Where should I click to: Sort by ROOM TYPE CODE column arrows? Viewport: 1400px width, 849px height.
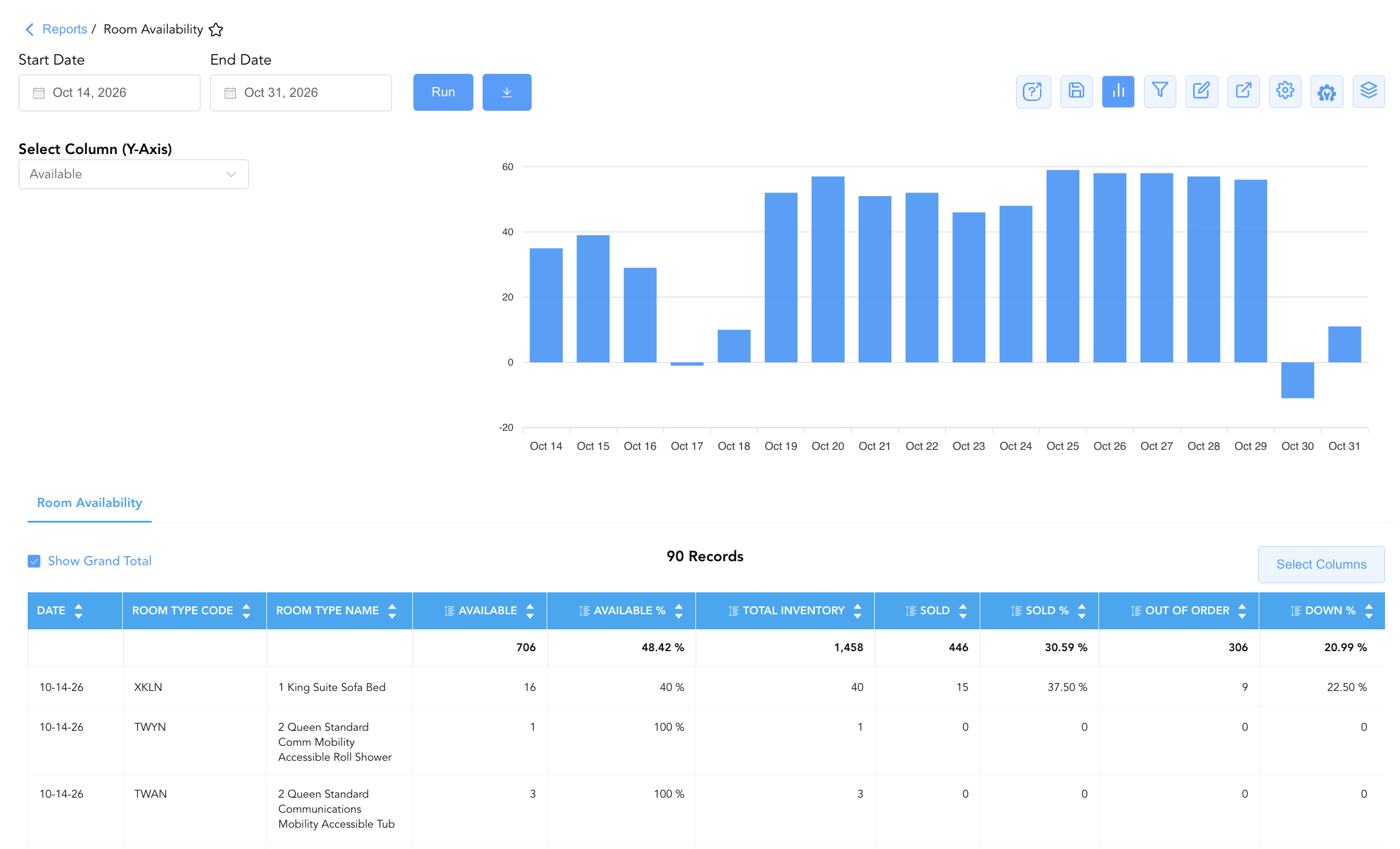point(247,611)
